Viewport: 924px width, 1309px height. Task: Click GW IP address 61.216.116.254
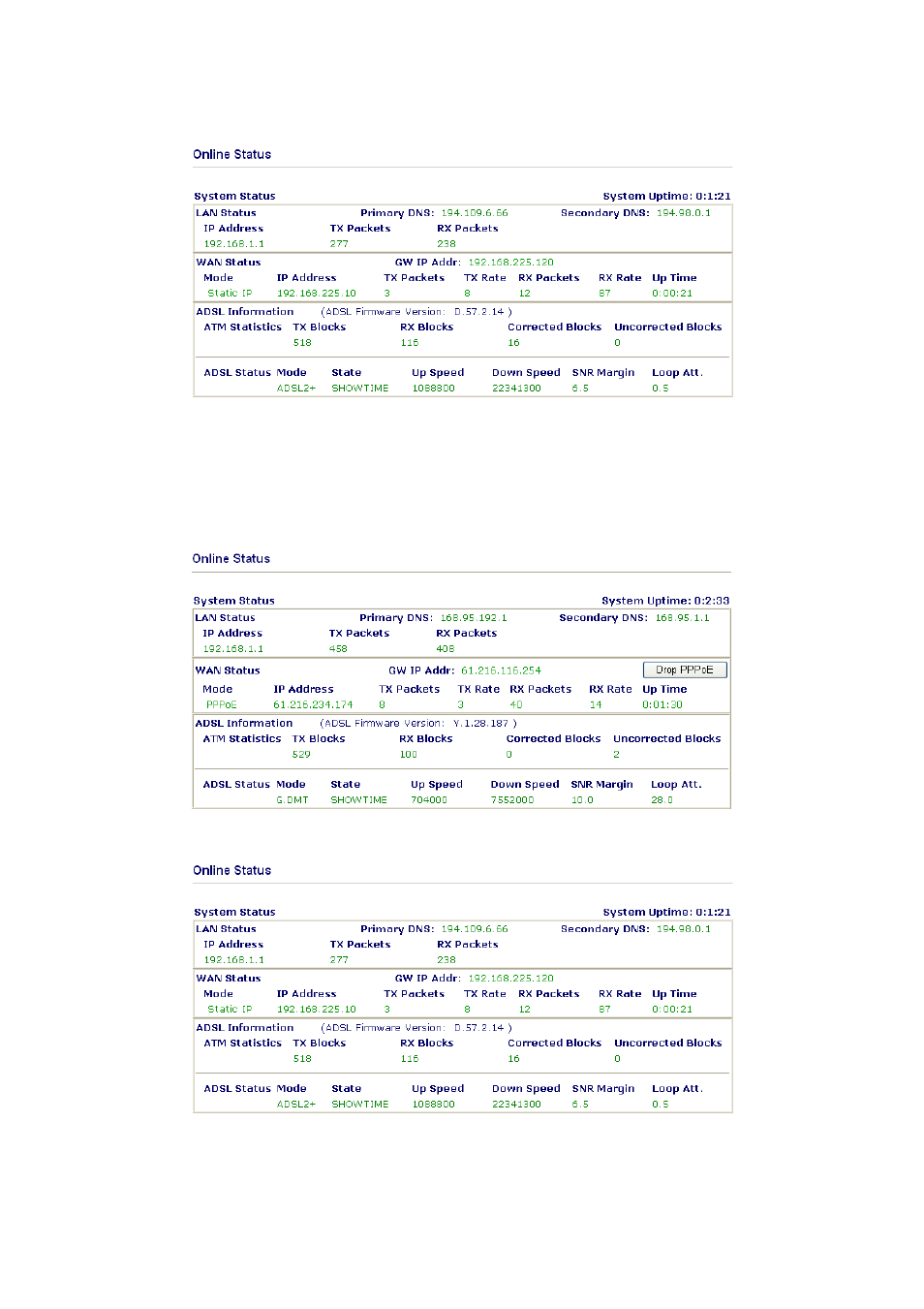coord(501,670)
